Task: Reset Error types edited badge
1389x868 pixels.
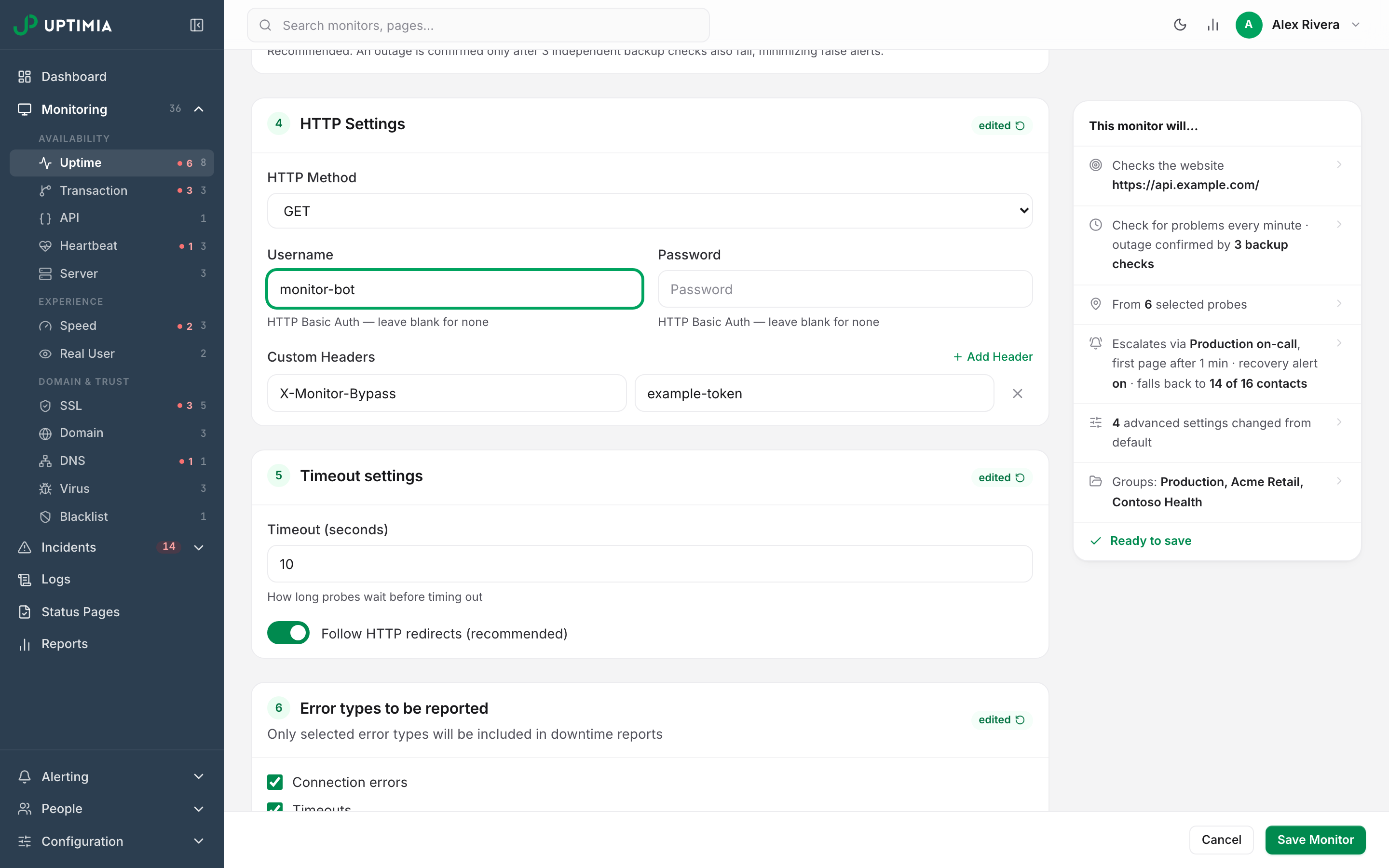Action: tap(1002, 719)
